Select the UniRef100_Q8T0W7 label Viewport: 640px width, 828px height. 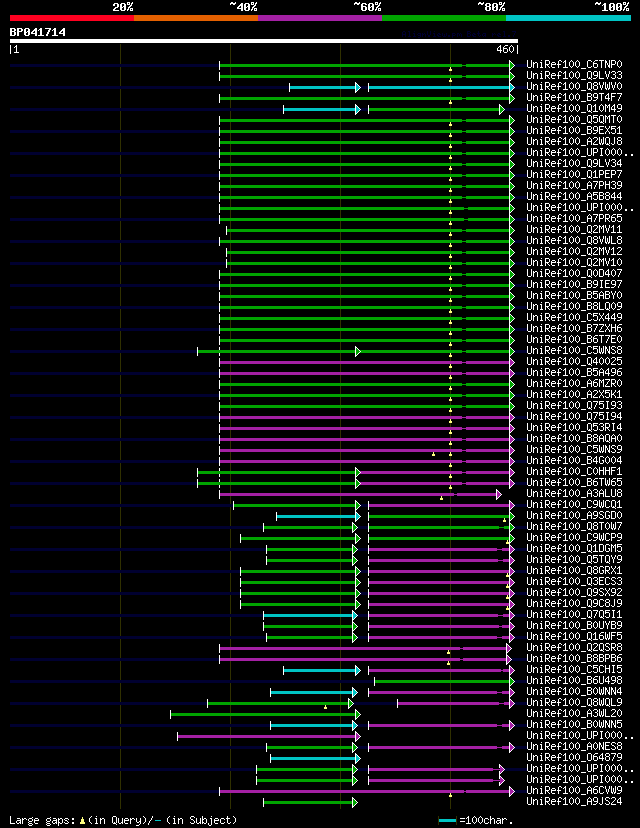tap(574, 526)
